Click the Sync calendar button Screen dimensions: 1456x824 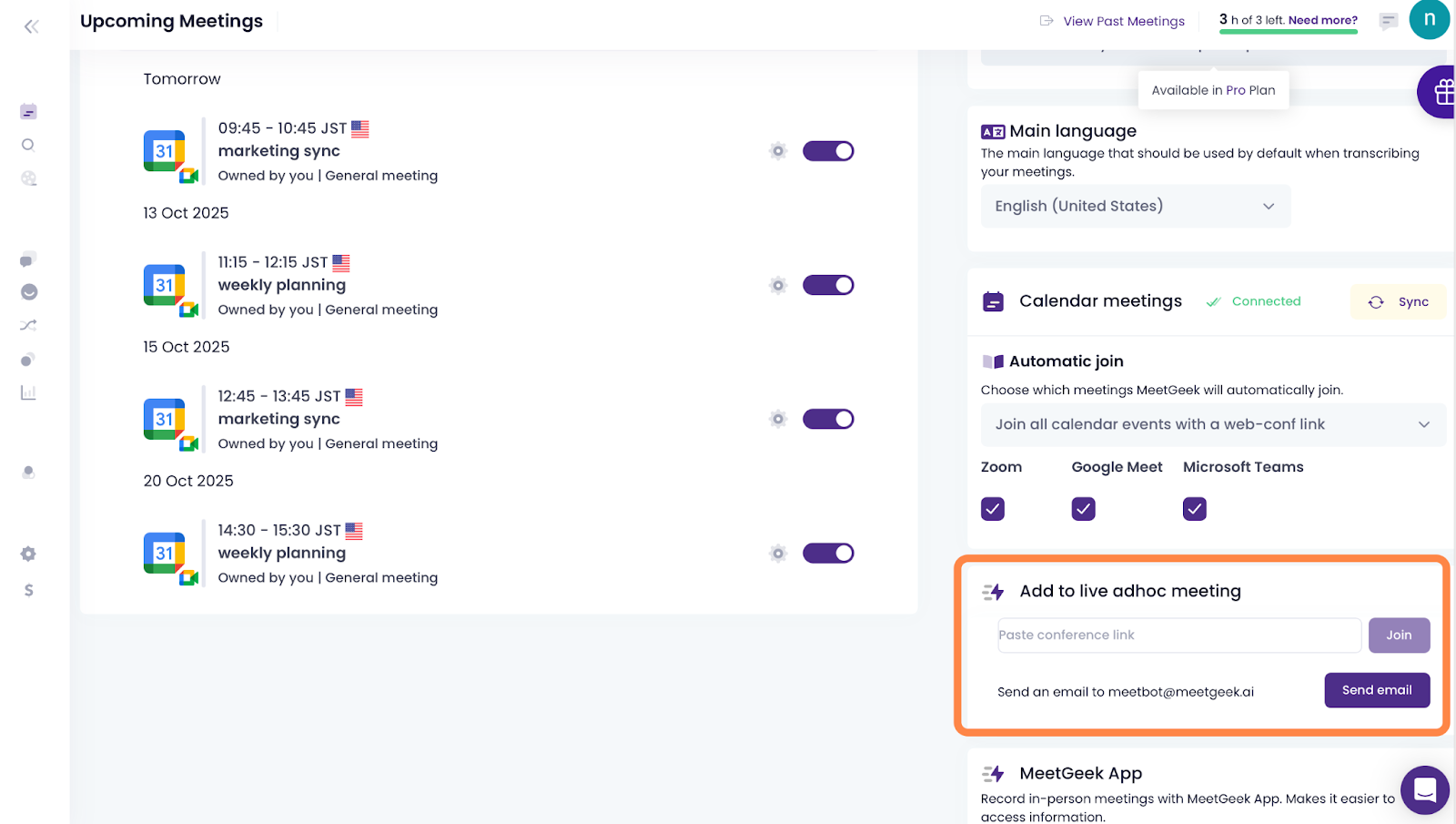click(x=1399, y=302)
